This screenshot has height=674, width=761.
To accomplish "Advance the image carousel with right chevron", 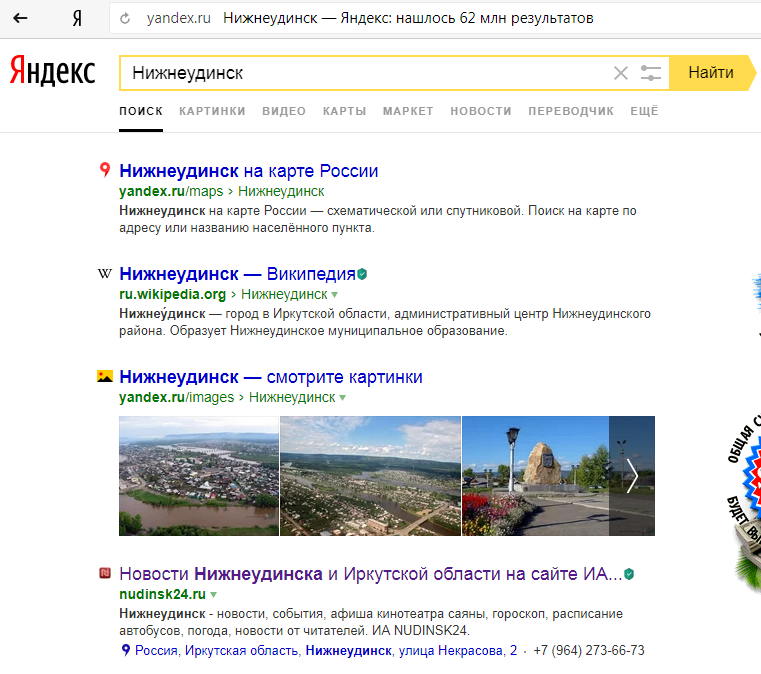I will (632, 476).
